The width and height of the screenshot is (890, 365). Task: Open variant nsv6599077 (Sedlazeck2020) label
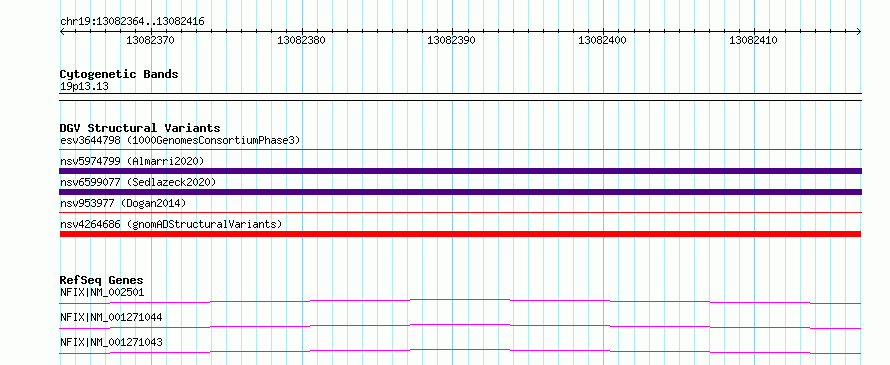[138, 182]
